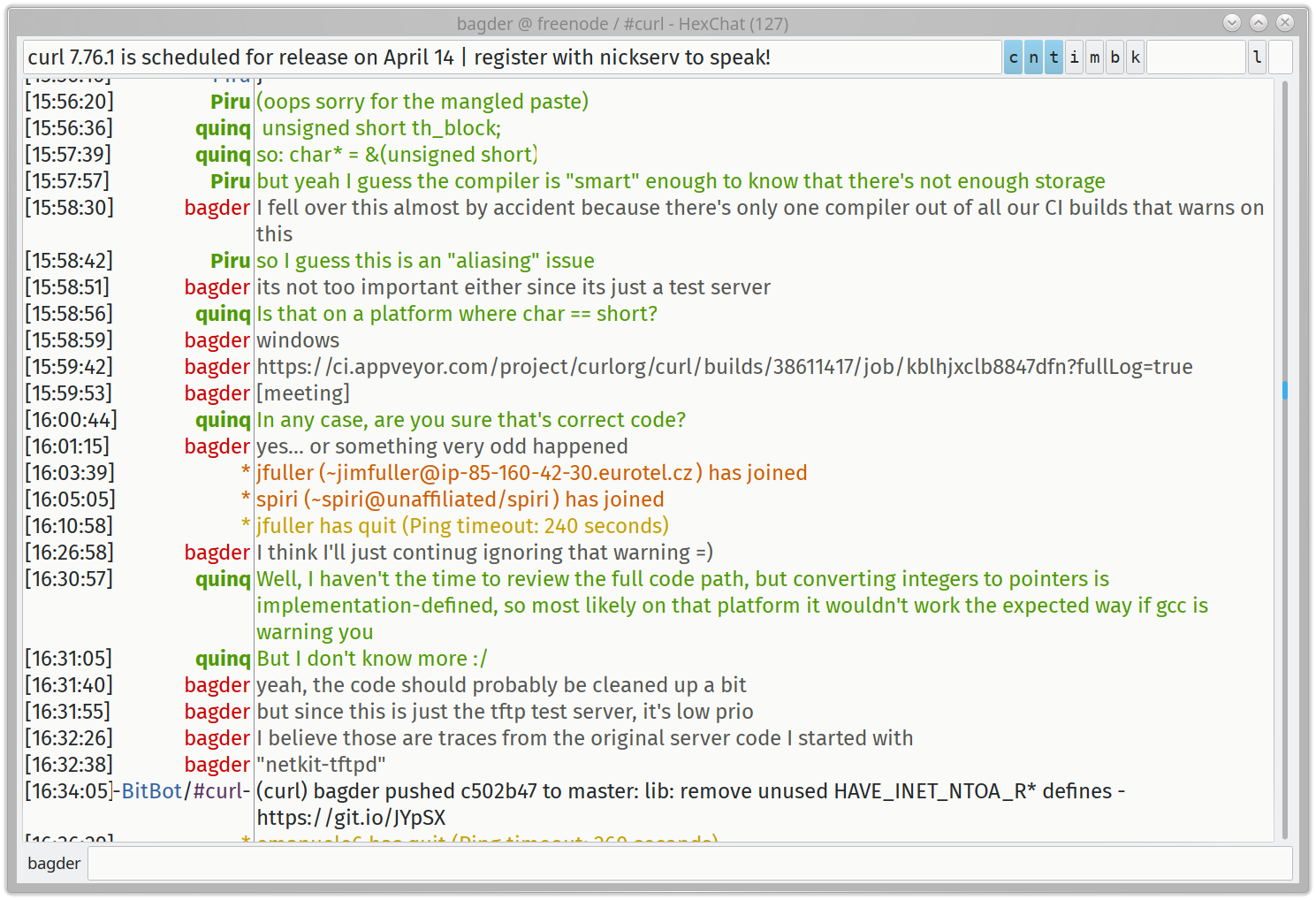Screen dimensions: 1316x900
Task: Click the channel topic text field
Action: tap(513, 57)
